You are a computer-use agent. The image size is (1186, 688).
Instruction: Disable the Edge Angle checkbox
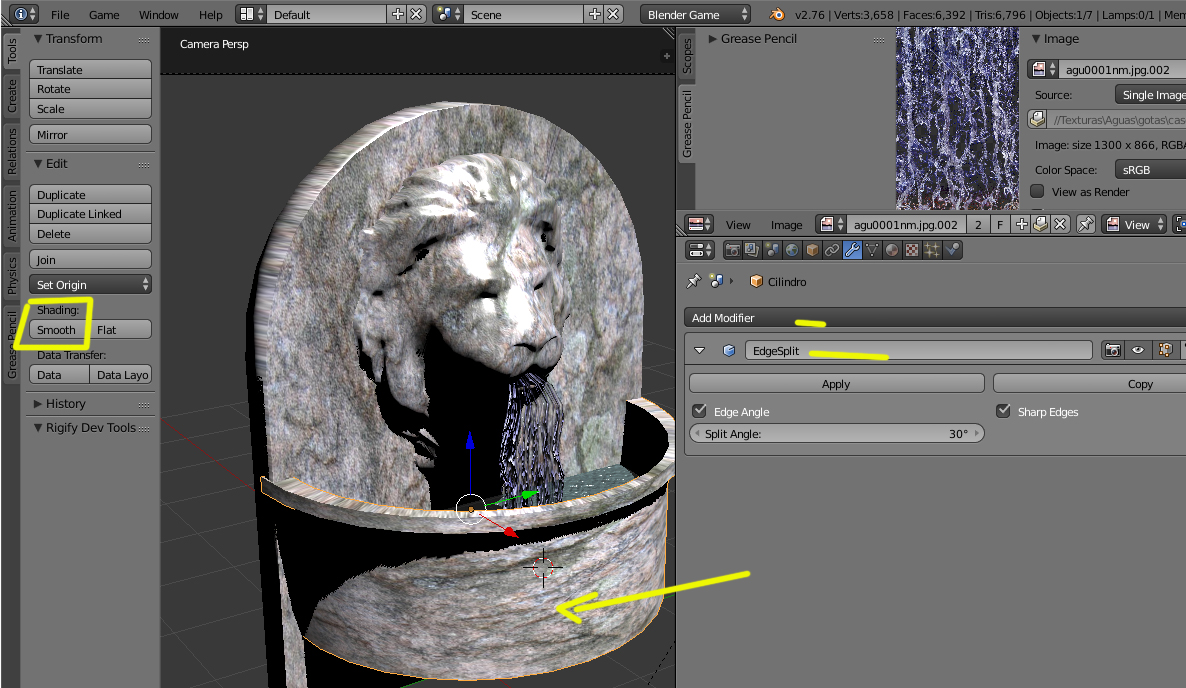pyautogui.click(x=700, y=412)
